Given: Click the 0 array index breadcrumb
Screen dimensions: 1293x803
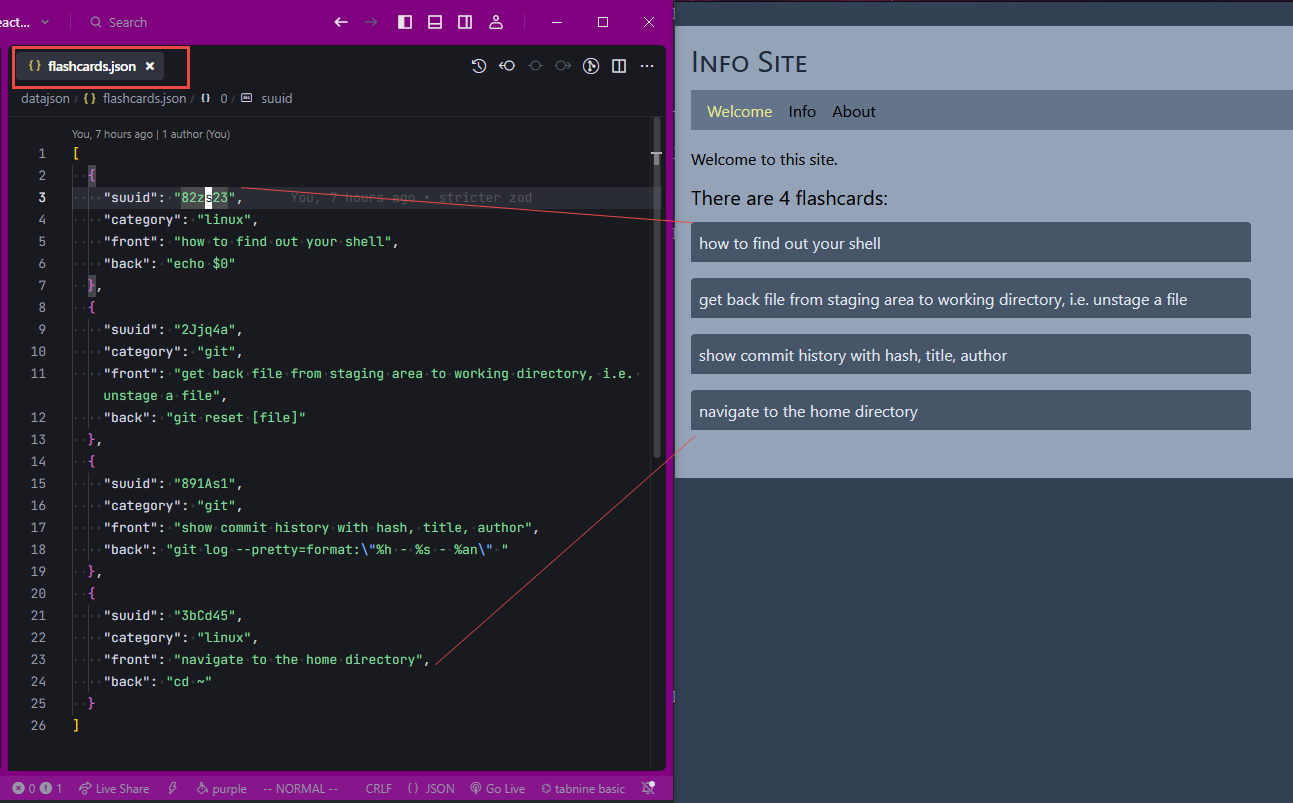Looking at the screenshot, I should tap(224, 98).
